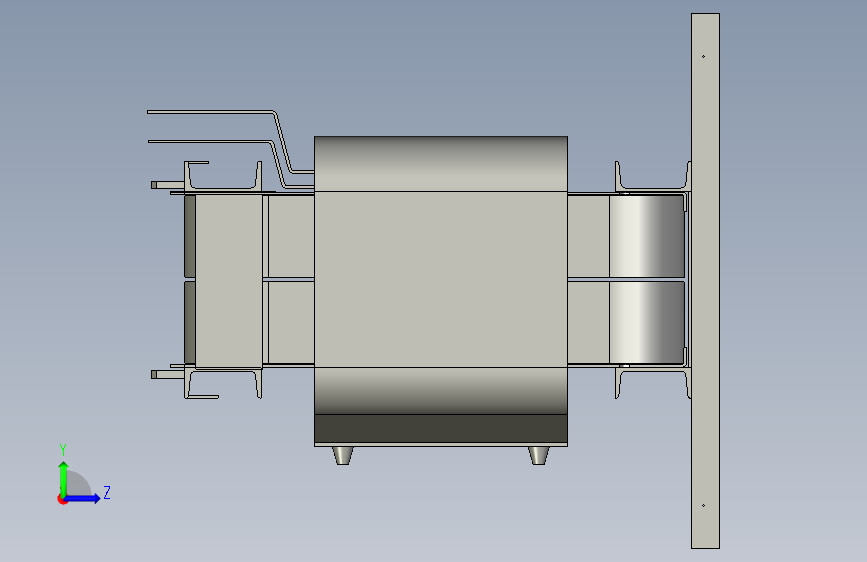Screen dimensions: 867x562
Task: Click the bottom hole in the vertical plate
Action: pos(703,505)
